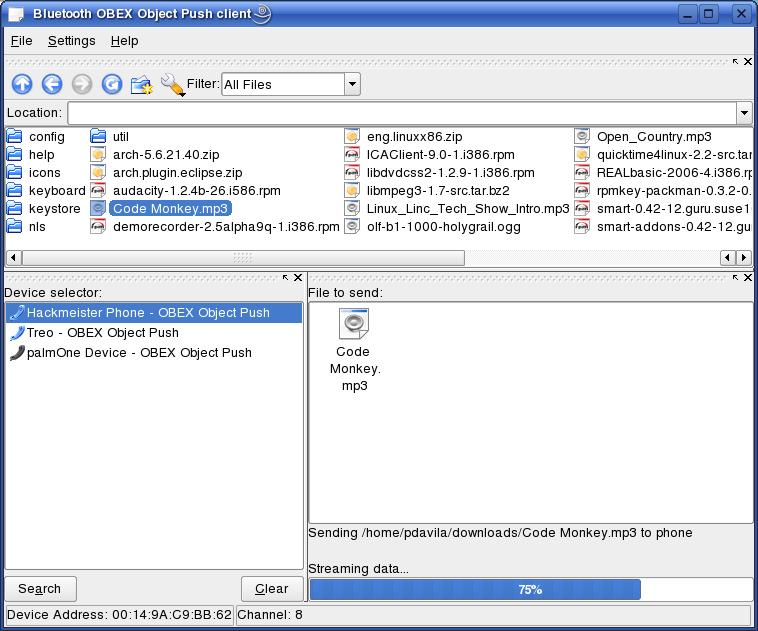Open the File menu

pyautogui.click(x=21, y=41)
